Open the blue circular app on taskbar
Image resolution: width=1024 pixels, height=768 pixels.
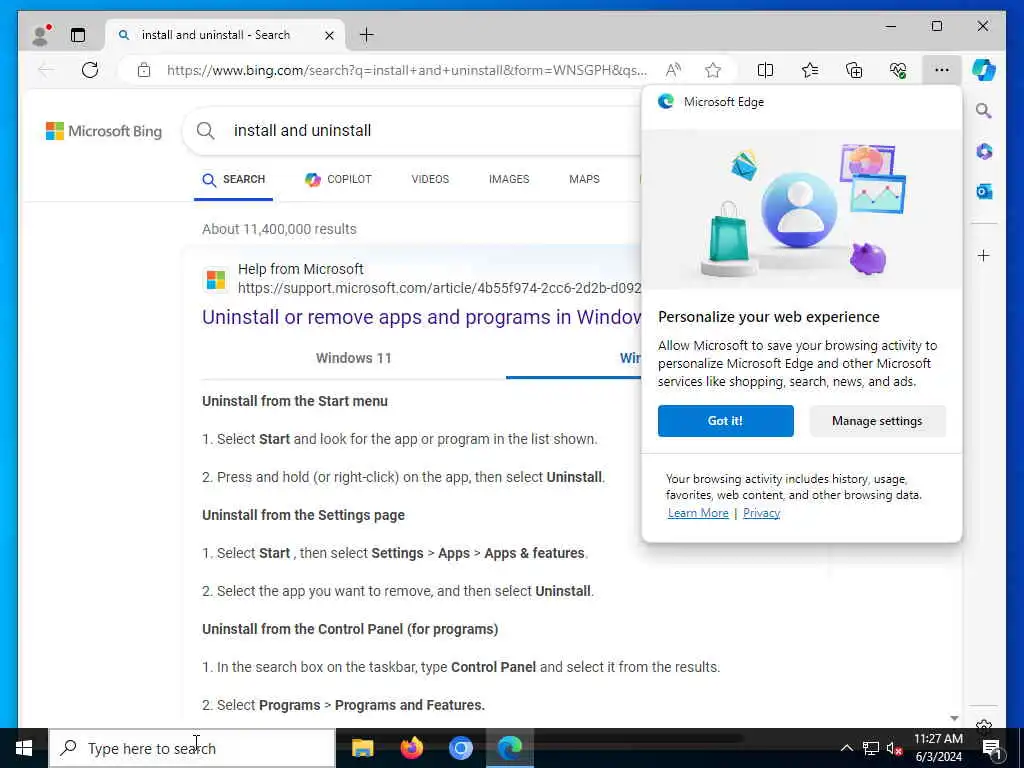click(460, 748)
